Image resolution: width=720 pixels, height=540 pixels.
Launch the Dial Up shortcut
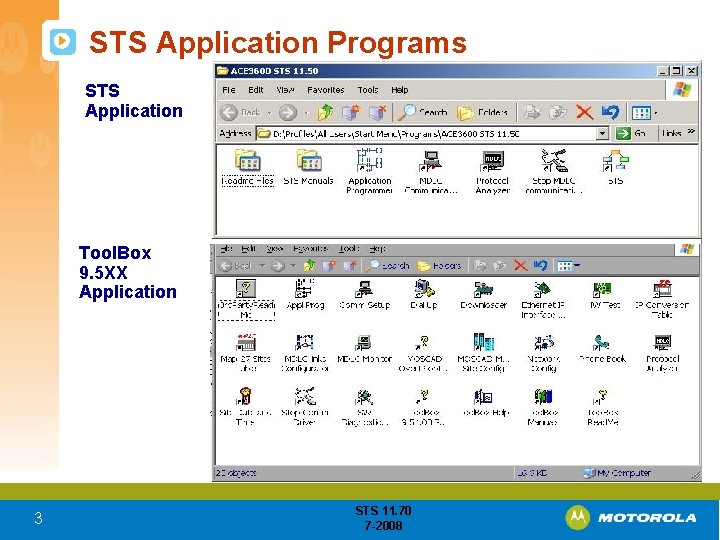[424, 294]
